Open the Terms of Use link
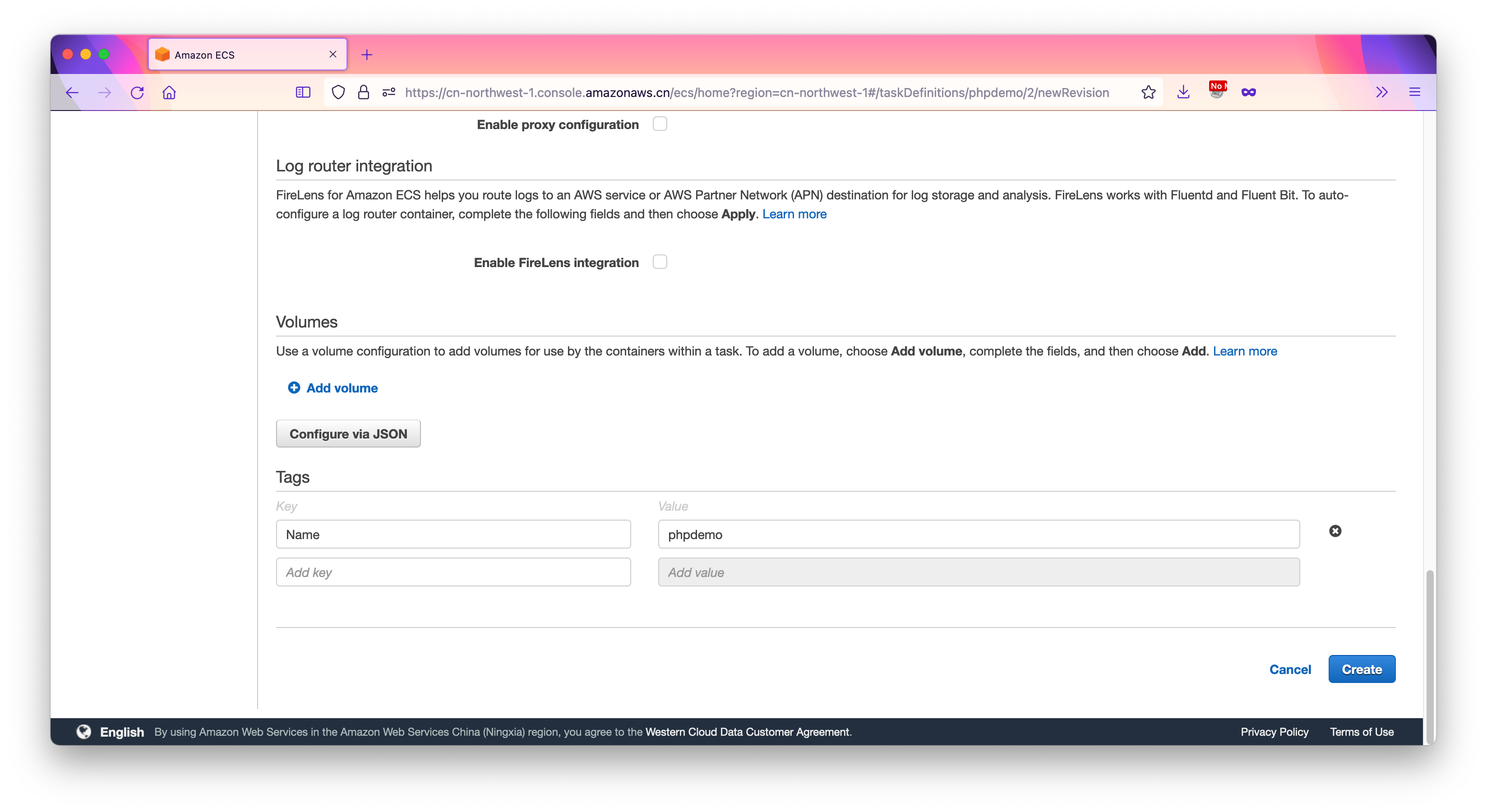The image size is (1487, 812). [1362, 732]
